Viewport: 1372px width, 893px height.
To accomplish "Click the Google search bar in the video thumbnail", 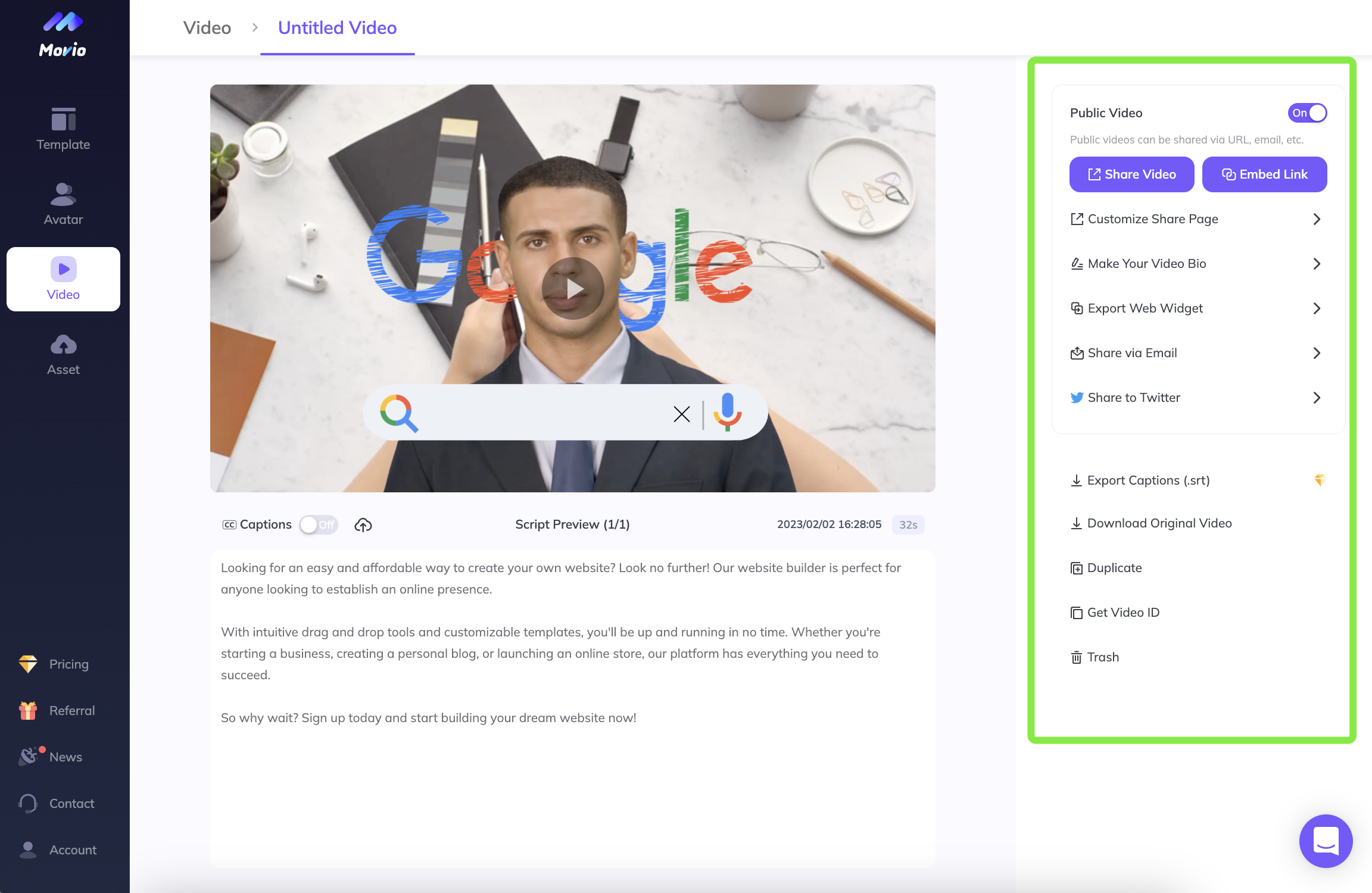I will click(x=565, y=412).
